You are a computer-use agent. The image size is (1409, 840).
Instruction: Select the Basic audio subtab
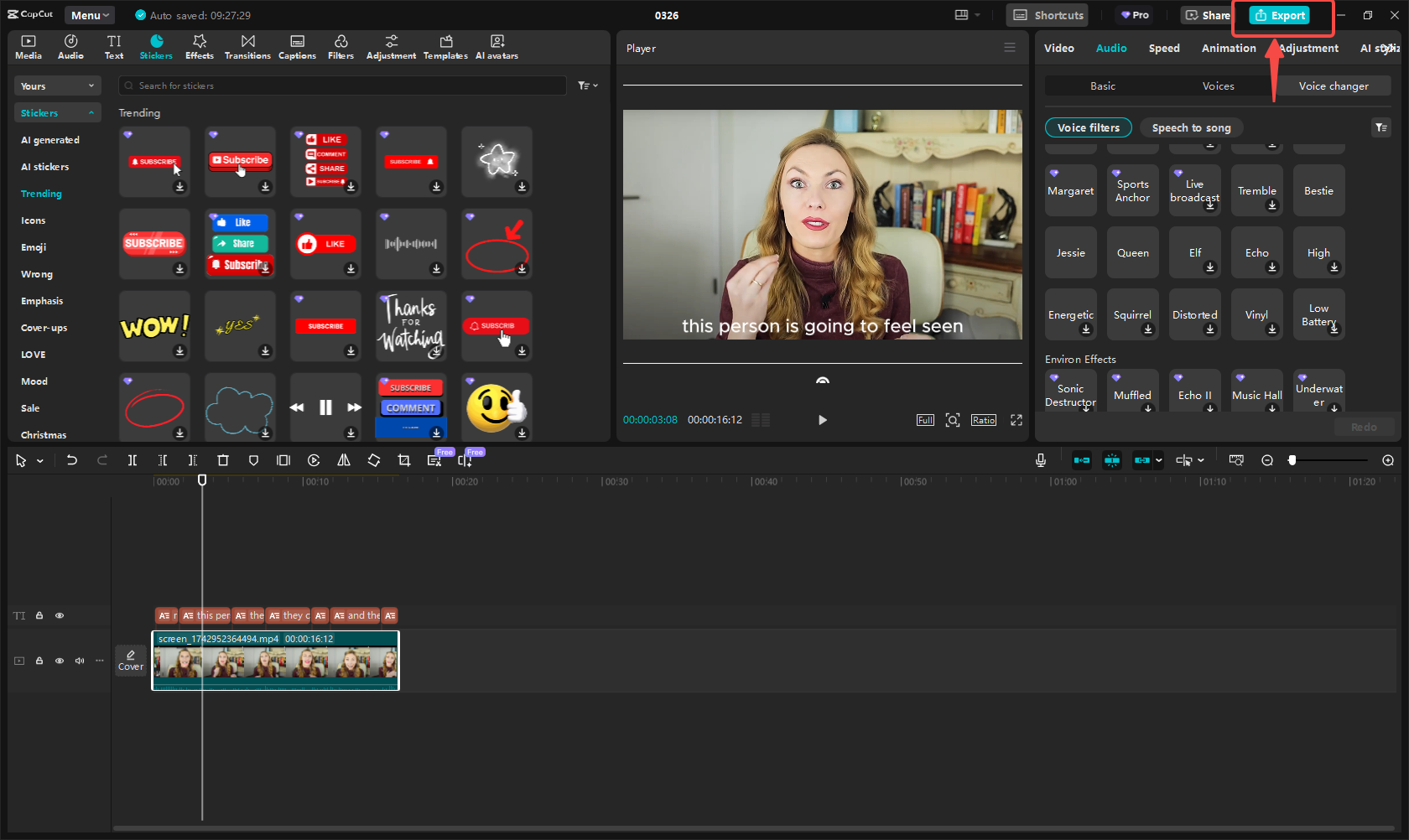tap(1102, 86)
